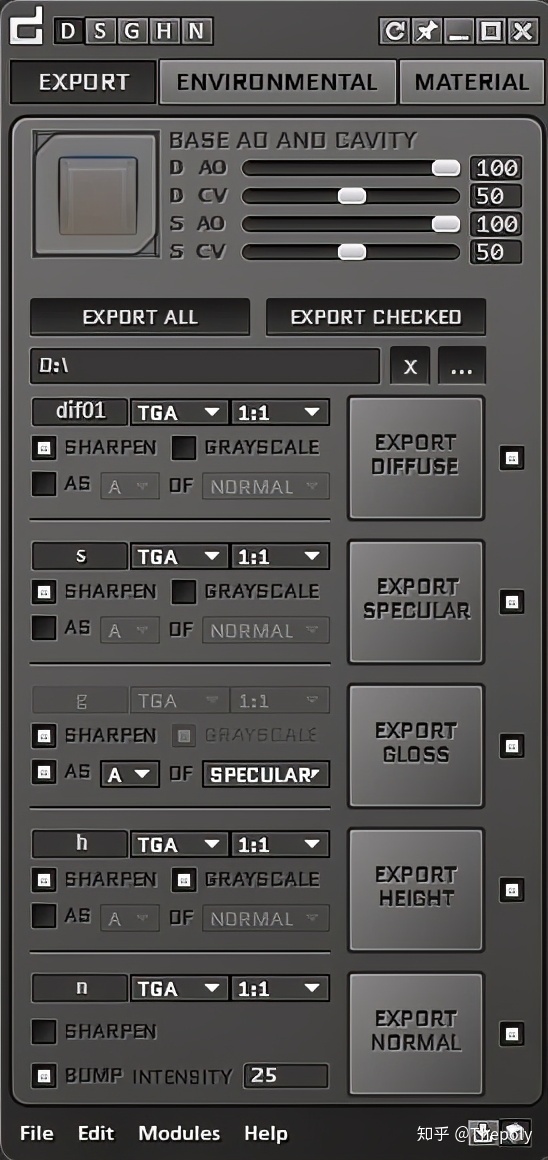Image resolution: width=548 pixels, height=1160 pixels.
Task: Open the height 1:1 scale dropdown
Action: (280, 844)
